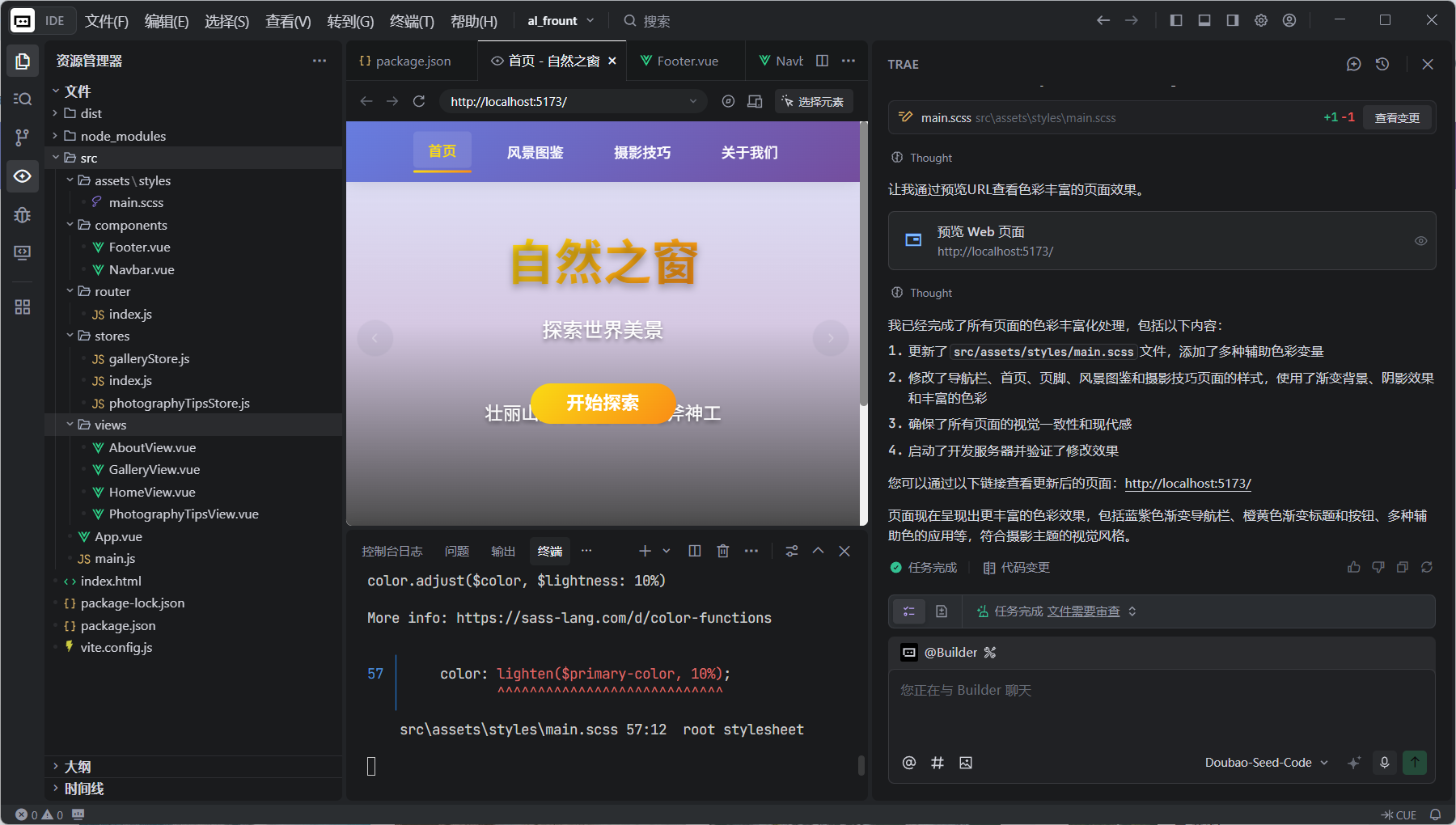
Task: Open the 终端(T) menu
Action: point(412,21)
